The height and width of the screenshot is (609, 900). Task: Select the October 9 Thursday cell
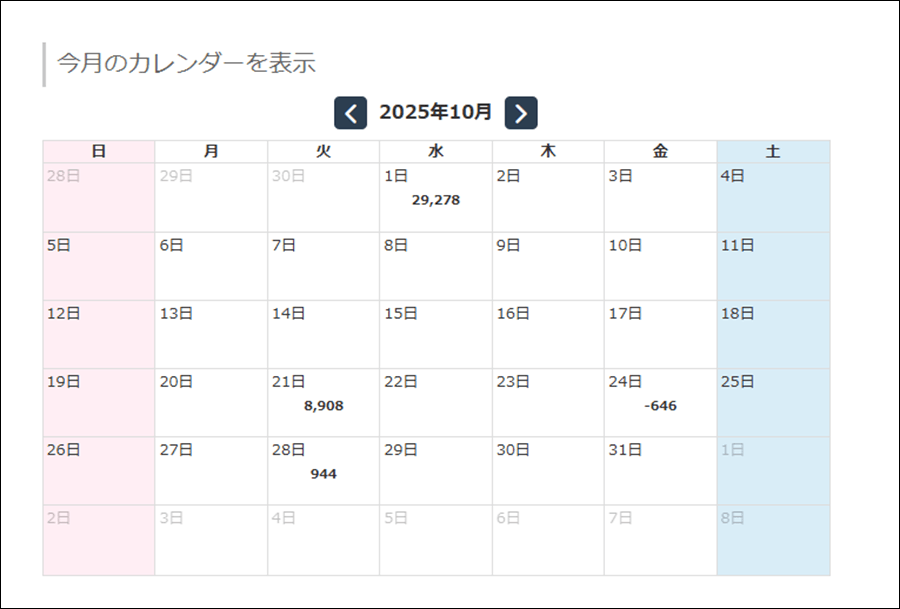548,266
